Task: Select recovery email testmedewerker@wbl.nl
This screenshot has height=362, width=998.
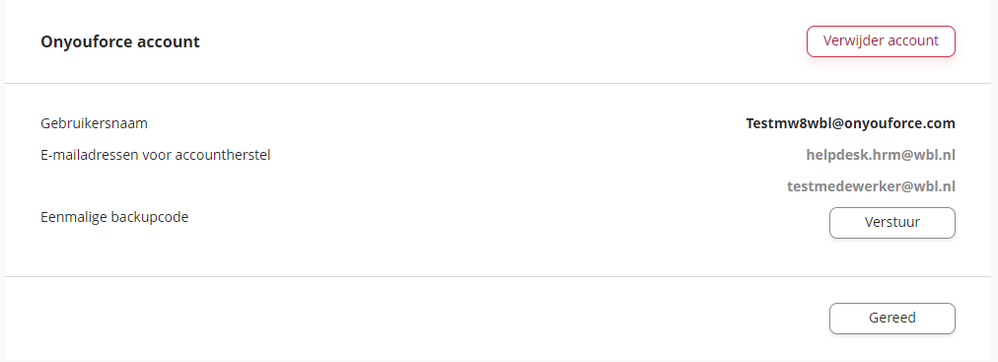Action: (x=871, y=186)
